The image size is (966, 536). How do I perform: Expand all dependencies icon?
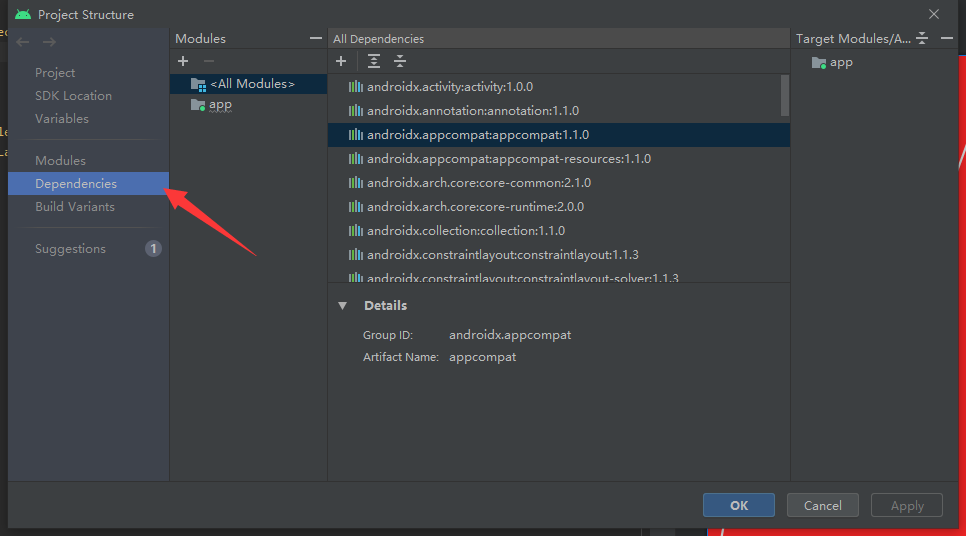[373, 61]
